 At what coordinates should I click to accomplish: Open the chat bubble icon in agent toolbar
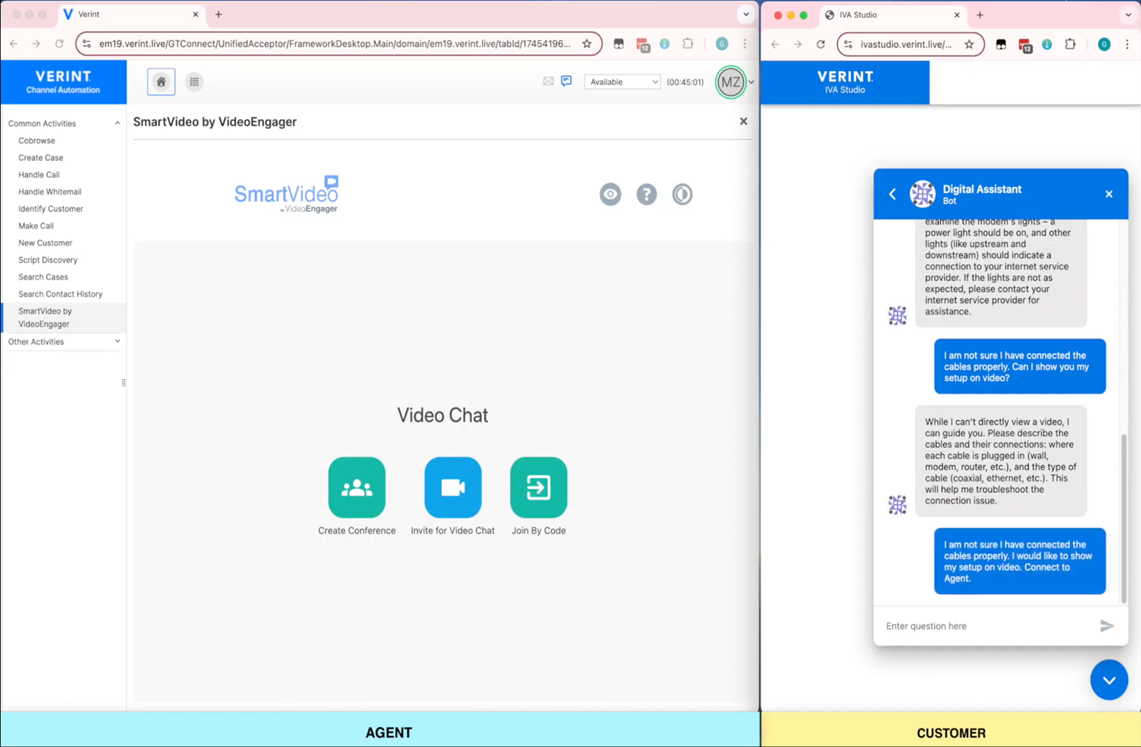[x=567, y=81]
